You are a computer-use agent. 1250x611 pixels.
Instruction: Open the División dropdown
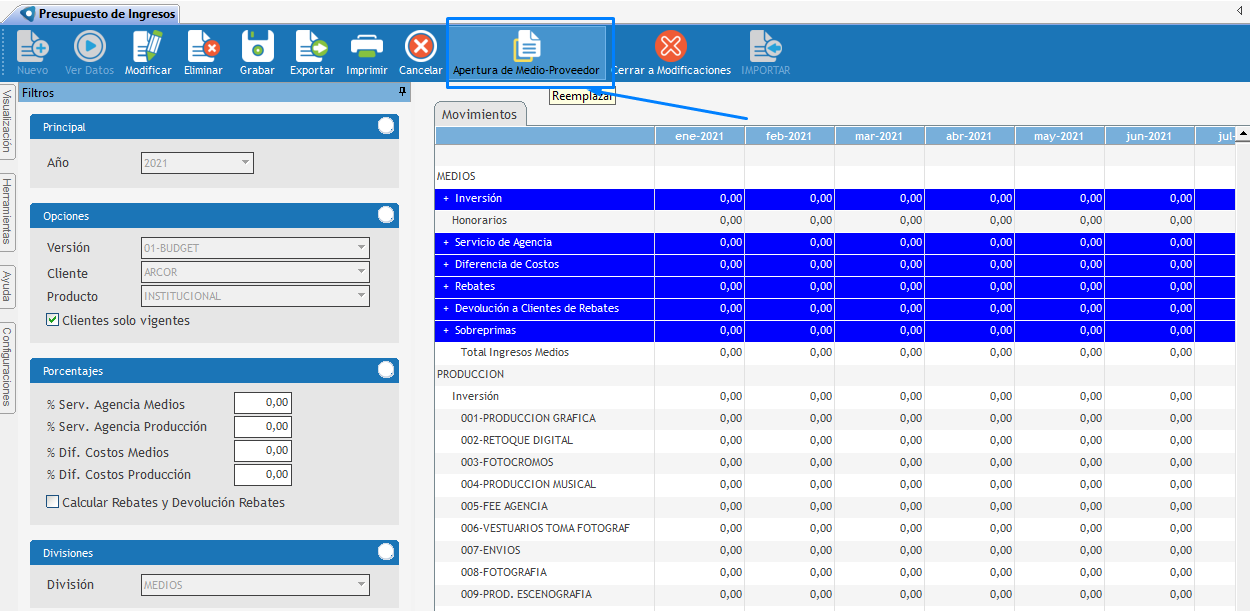coord(359,585)
